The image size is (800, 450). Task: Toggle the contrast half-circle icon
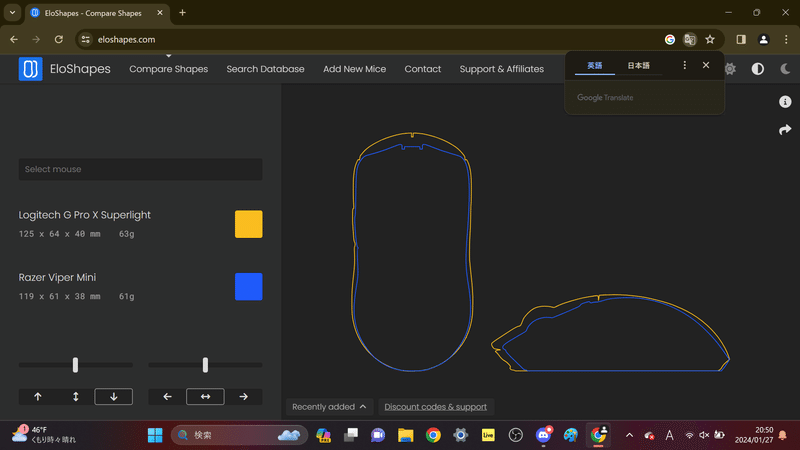point(758,69)
